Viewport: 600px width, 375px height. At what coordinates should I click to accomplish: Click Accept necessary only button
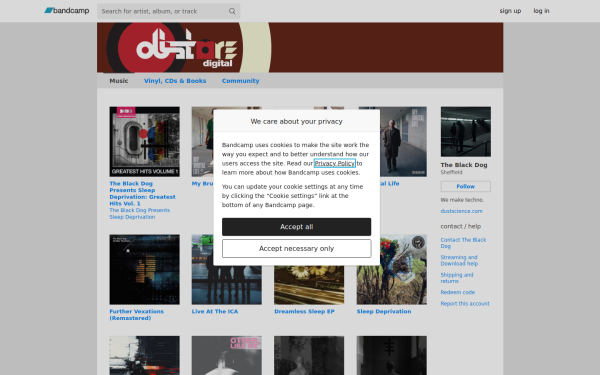pos(297,249)
